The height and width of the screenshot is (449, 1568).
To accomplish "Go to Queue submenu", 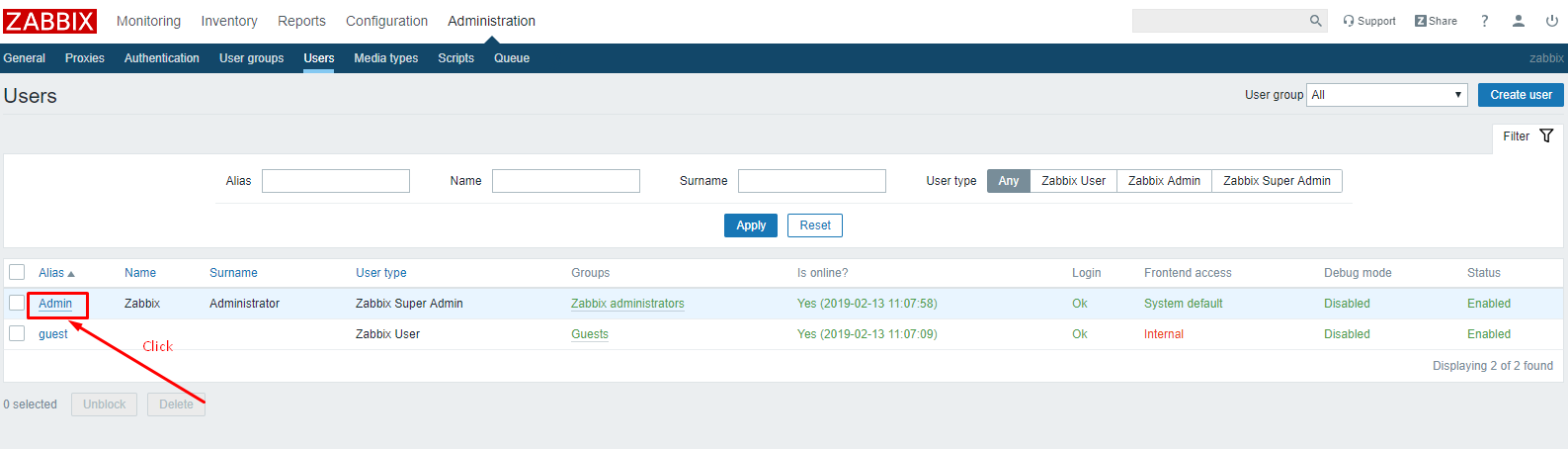I will [x=512, y=58].
